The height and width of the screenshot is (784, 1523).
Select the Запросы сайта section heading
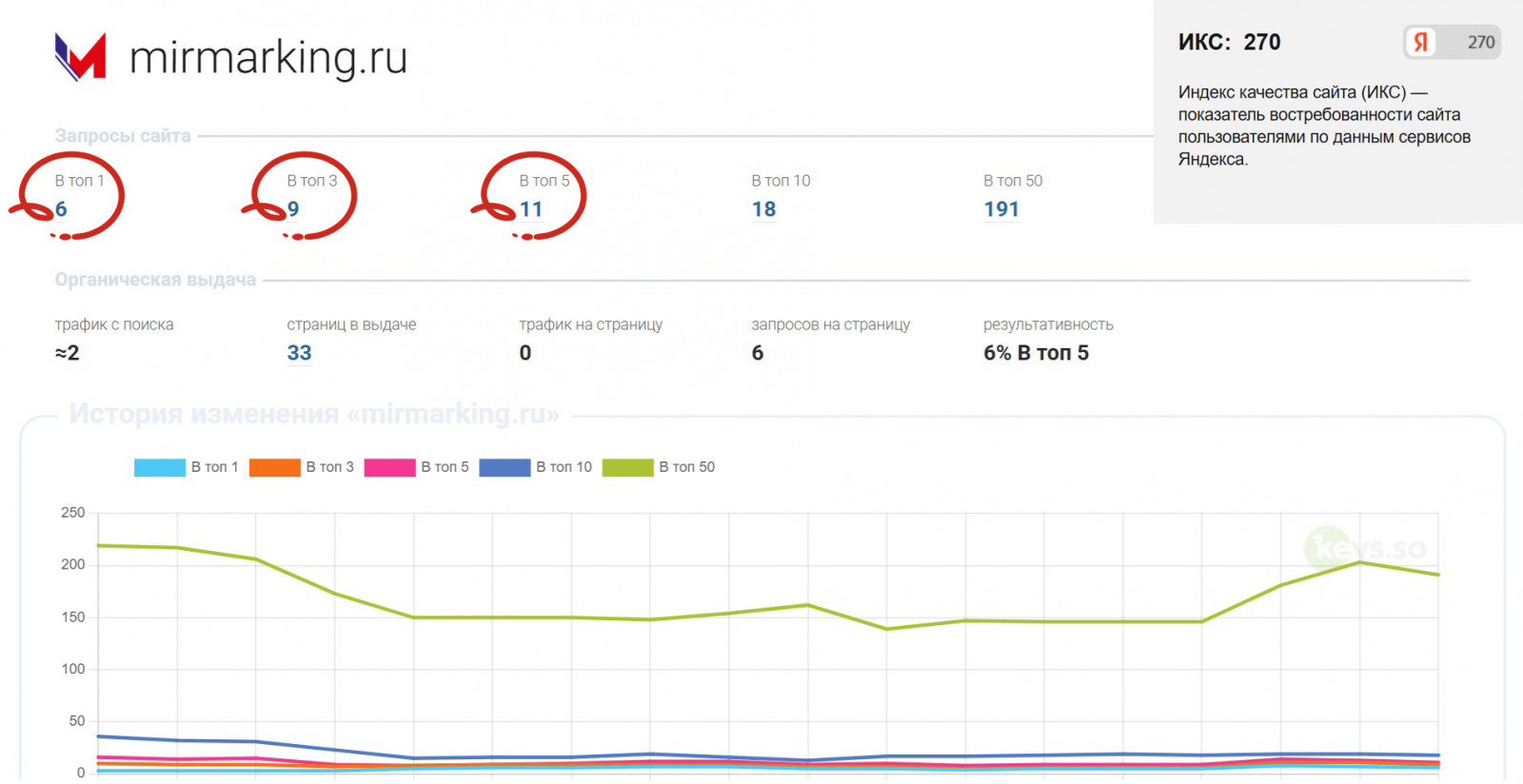click(123, 136)
